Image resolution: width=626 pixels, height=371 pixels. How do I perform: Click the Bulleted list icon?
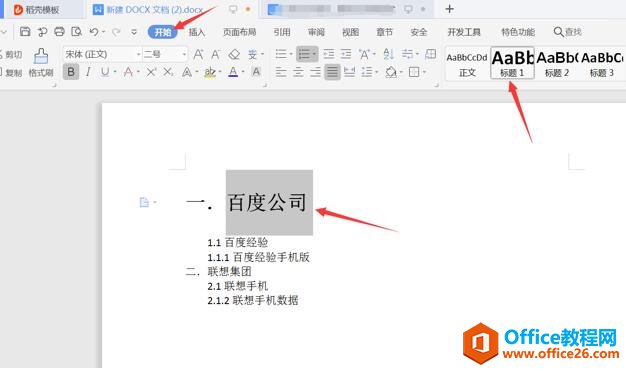click(281, 54)
